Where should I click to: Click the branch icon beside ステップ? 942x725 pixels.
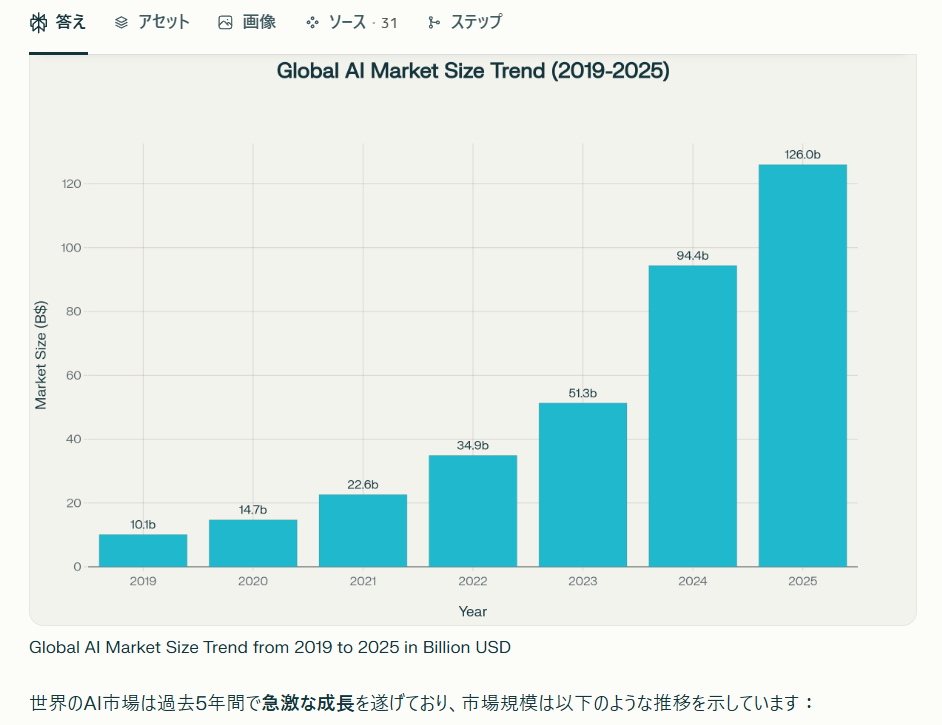tap(433, 22)
